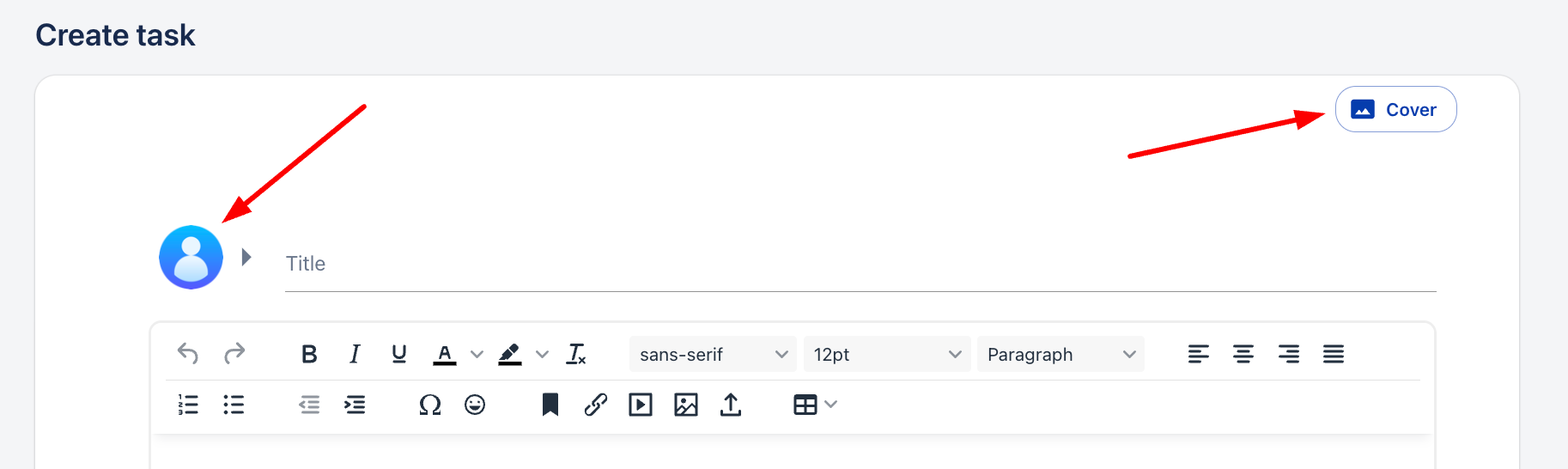Insert a numbered list
Viewport: 1568px width, 469px height.
188,405
